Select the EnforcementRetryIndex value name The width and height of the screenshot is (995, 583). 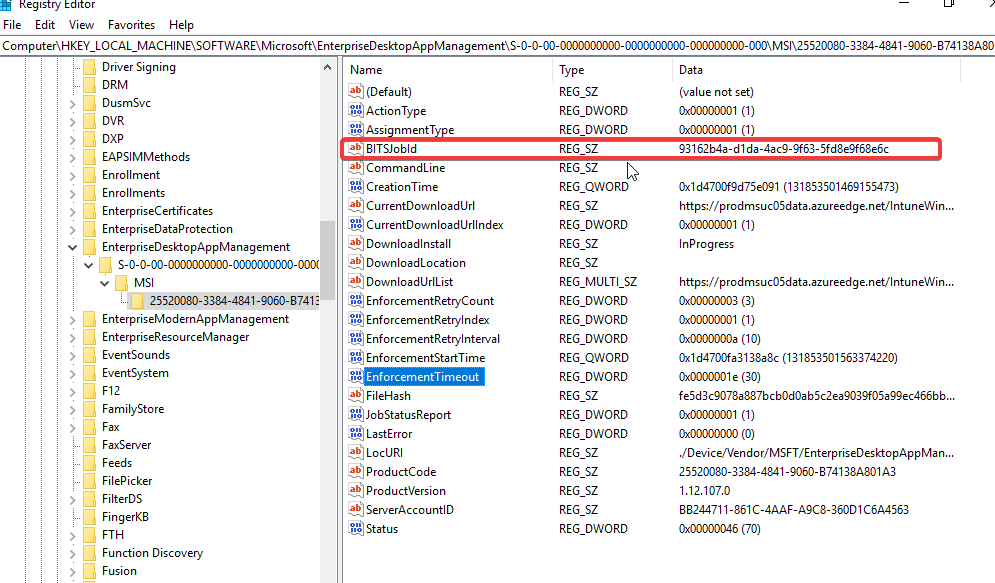tap(428, 320)
